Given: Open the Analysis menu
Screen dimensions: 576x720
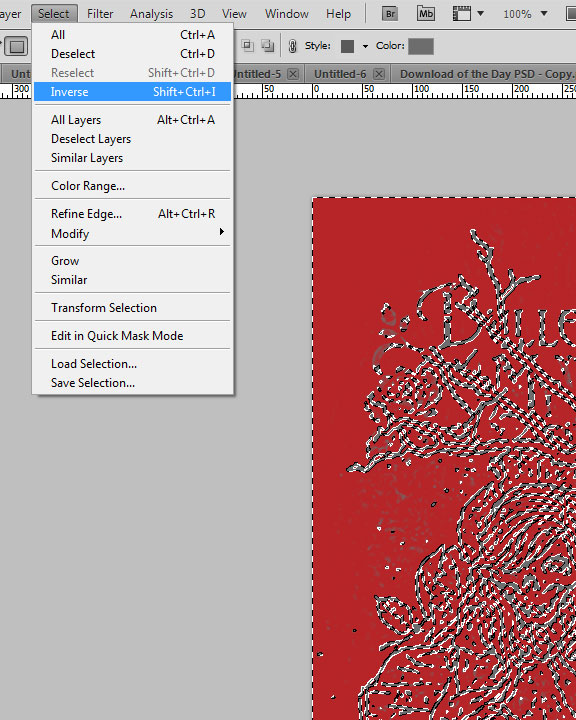Looking at the screenshot, I should tap(151, 14).
